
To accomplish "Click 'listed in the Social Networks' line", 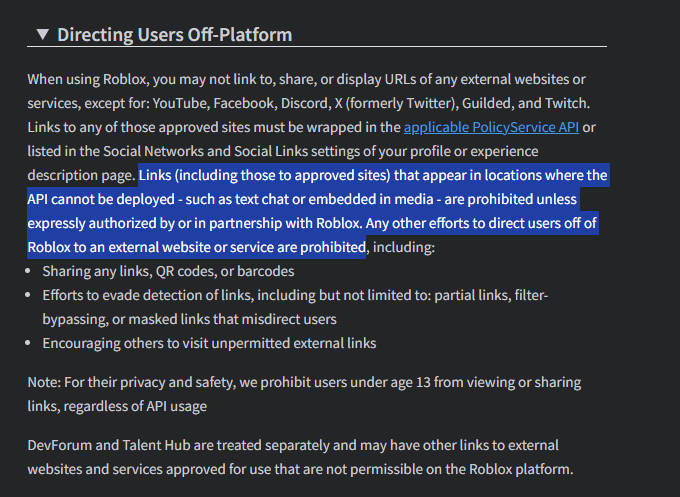I will click(283, 151).
